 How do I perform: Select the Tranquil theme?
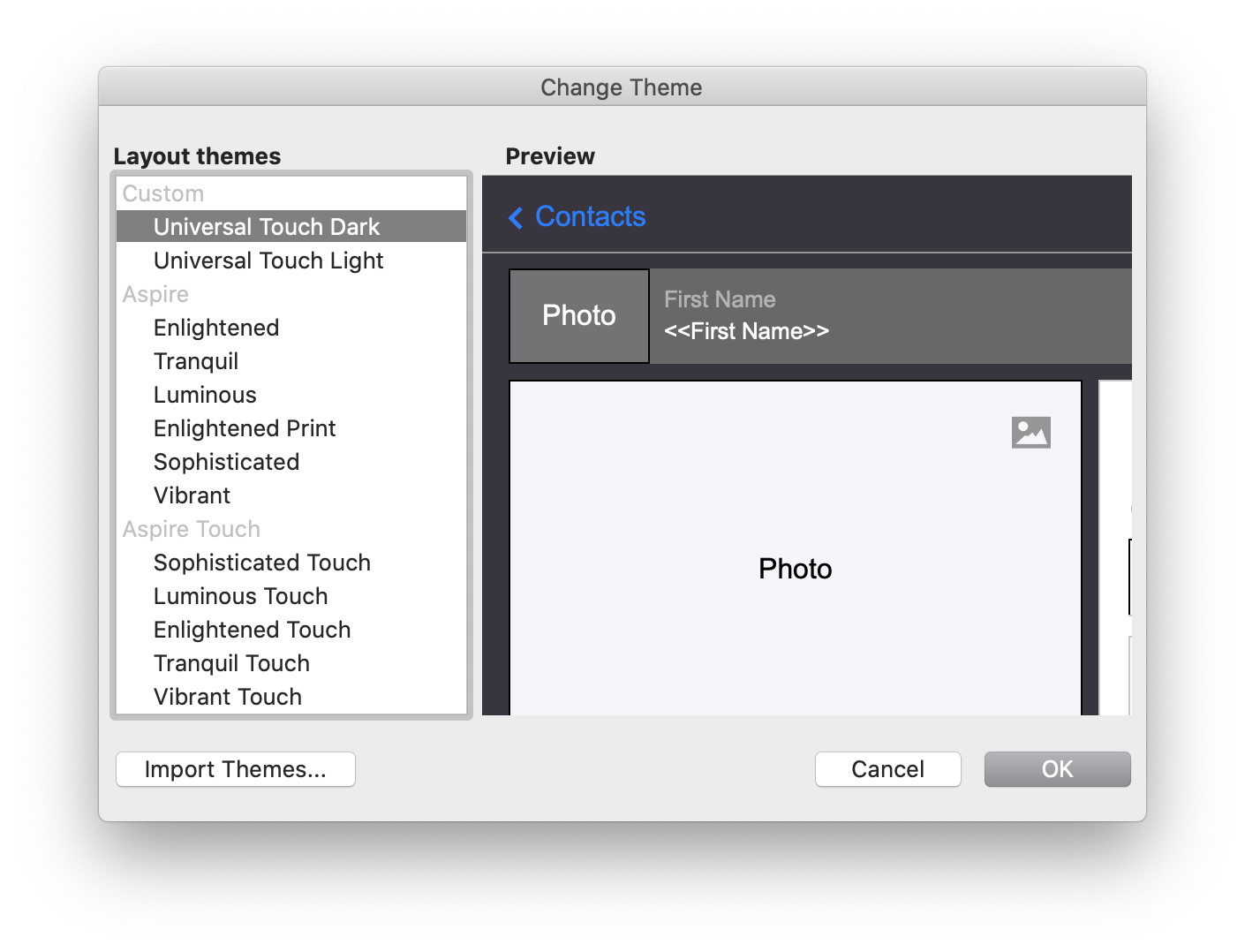point(196,361)
